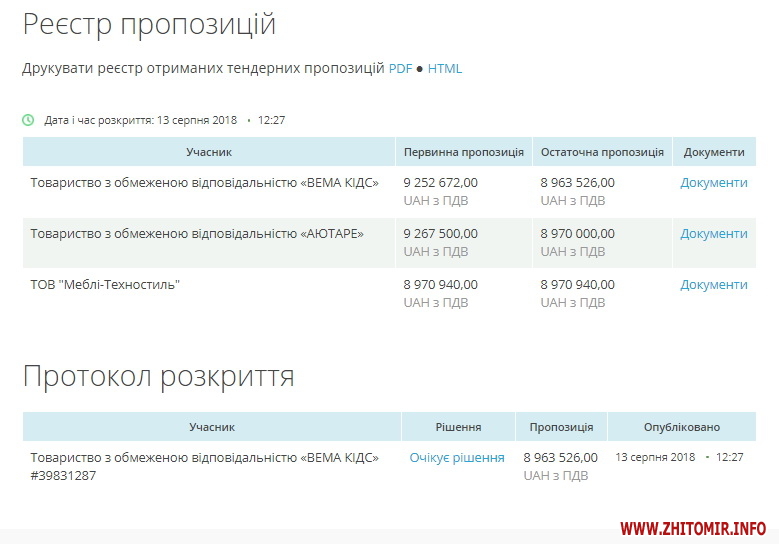Image resolution: width=779 pixels, height=544 pixels.
Task: Click the Первинна пропозиція column header
Action: pyautogui.click(x=463, y=152)
